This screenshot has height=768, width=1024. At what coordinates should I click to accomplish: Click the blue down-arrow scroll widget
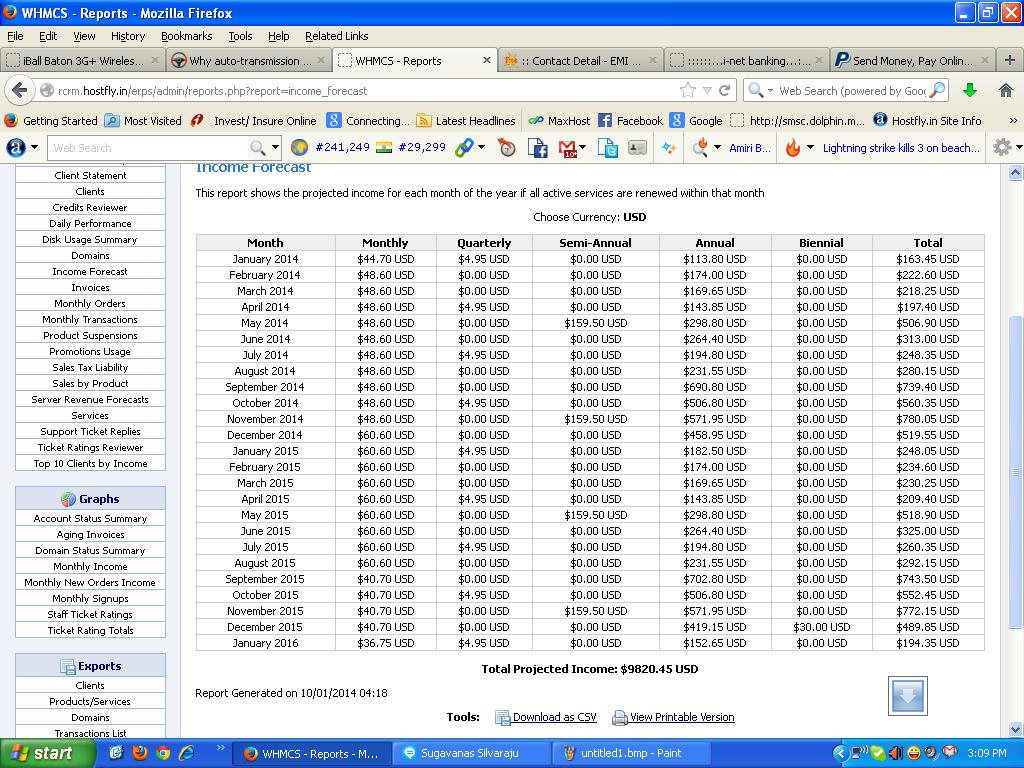[907, 696]
